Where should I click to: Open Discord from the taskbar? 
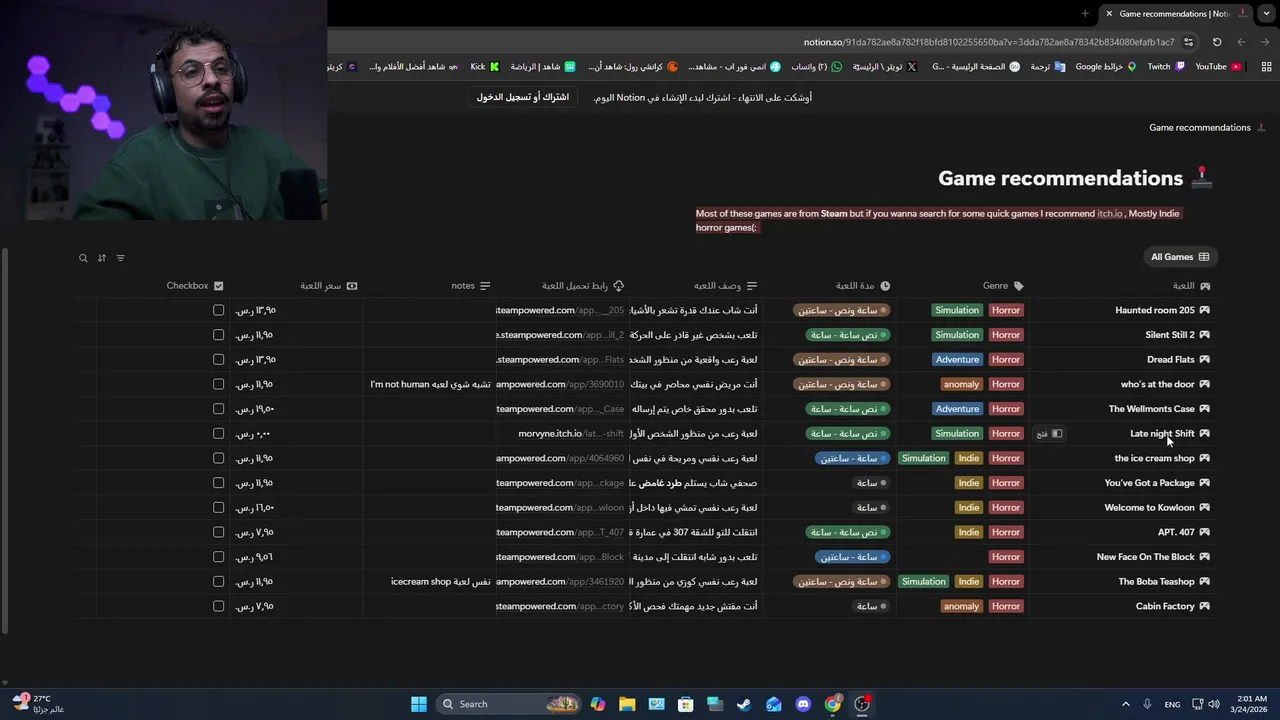point(803,704)
